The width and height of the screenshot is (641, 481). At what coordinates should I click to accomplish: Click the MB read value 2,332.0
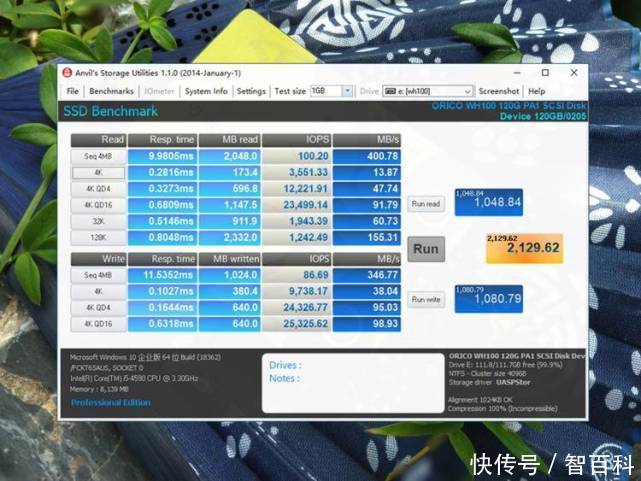pos(229,237)
